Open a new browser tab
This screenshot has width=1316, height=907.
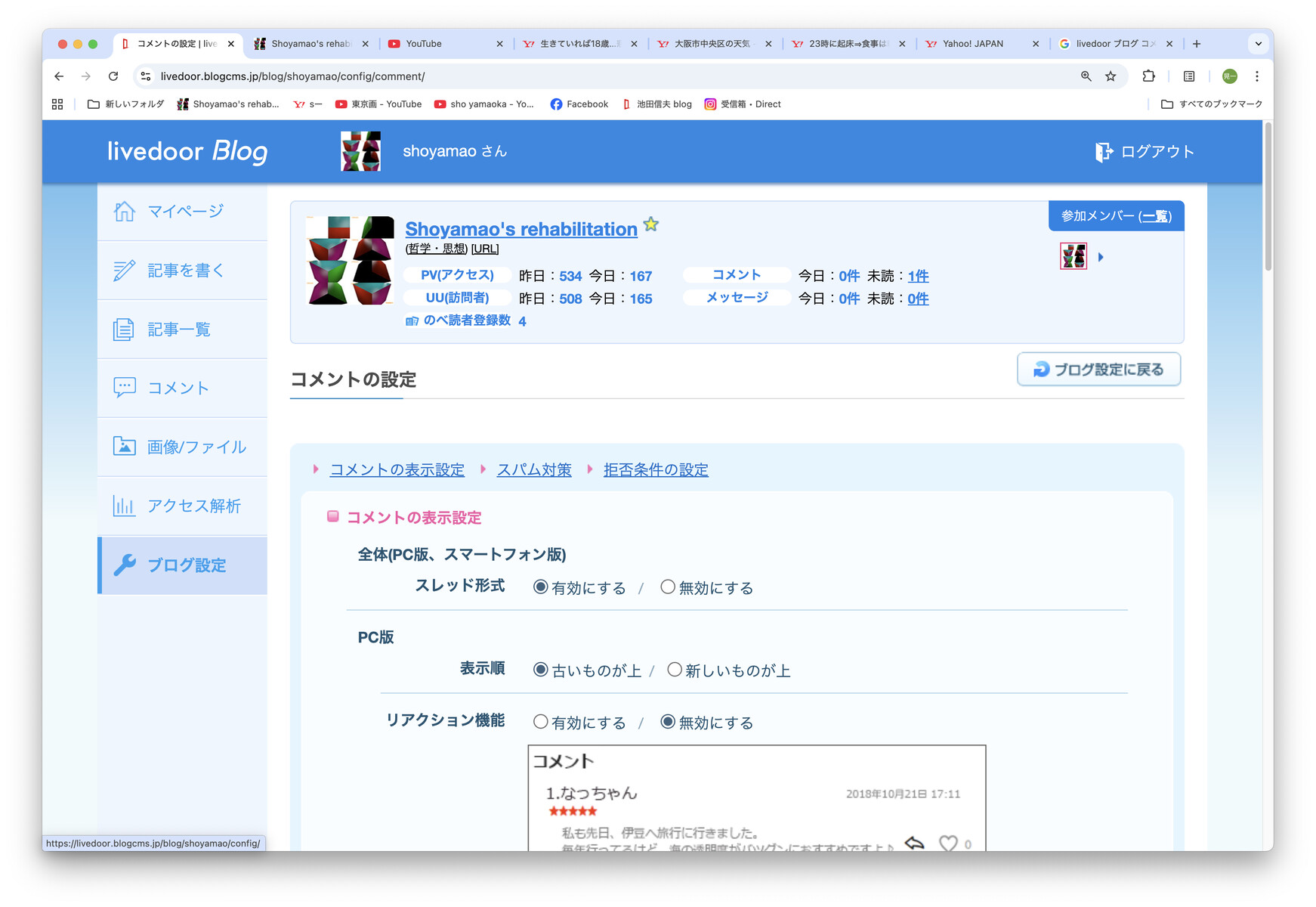[1197, 44]
